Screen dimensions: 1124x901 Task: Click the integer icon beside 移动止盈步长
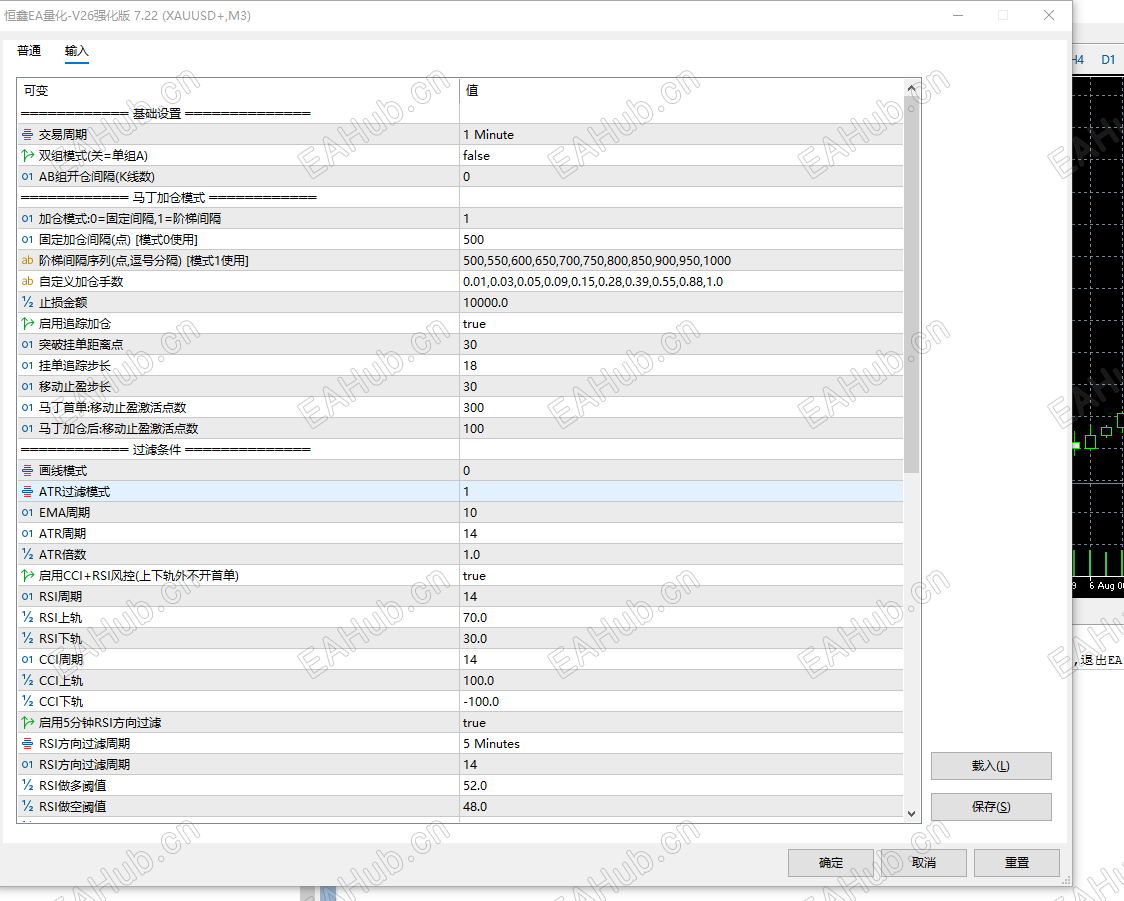(x=27, y=386)
